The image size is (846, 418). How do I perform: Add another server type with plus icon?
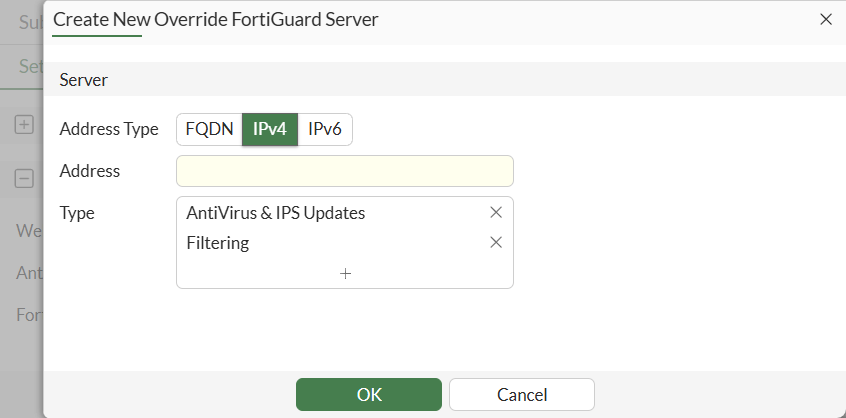tap(345, 273)
